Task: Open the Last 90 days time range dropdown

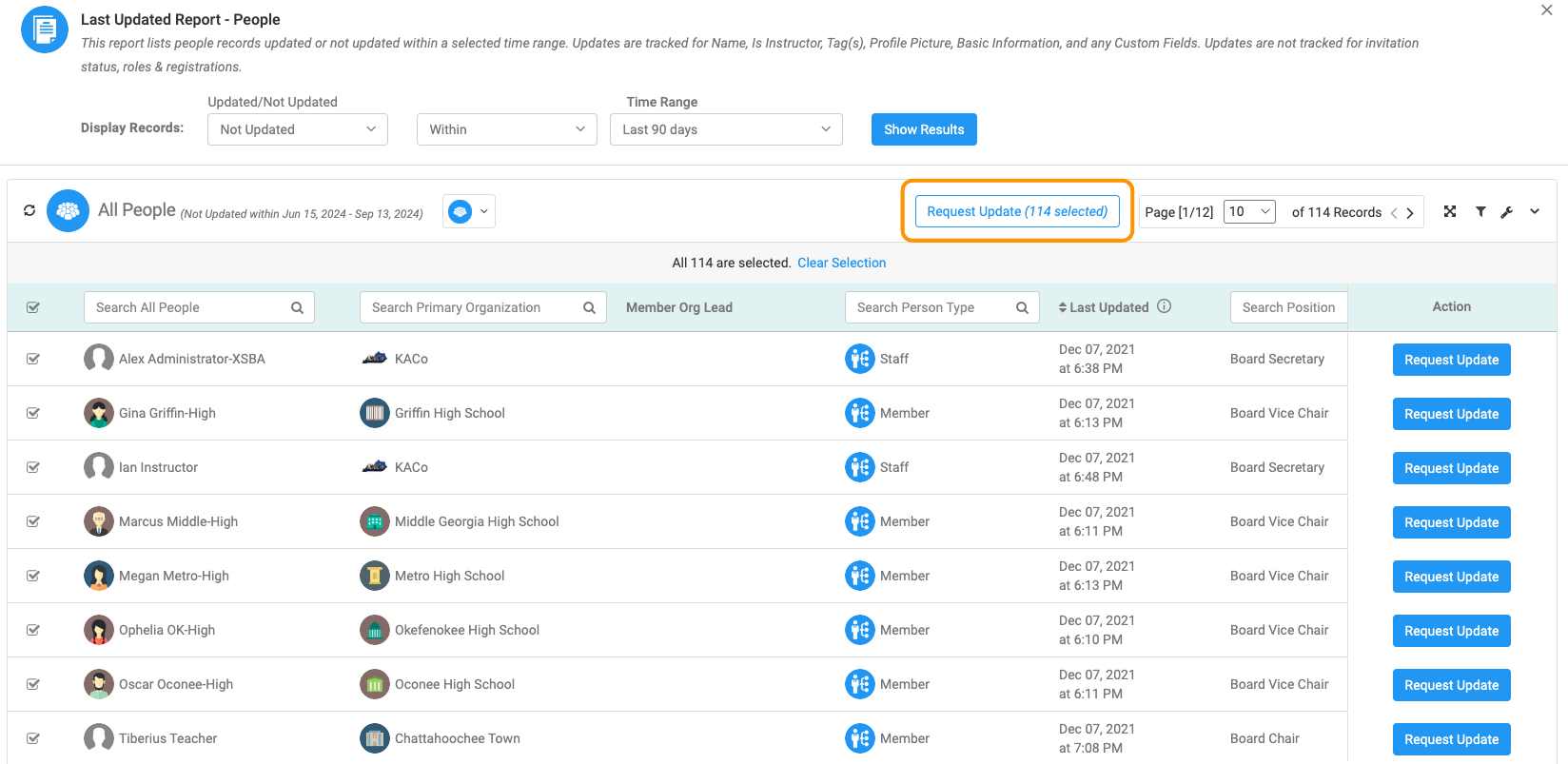Action: point(726,129)
